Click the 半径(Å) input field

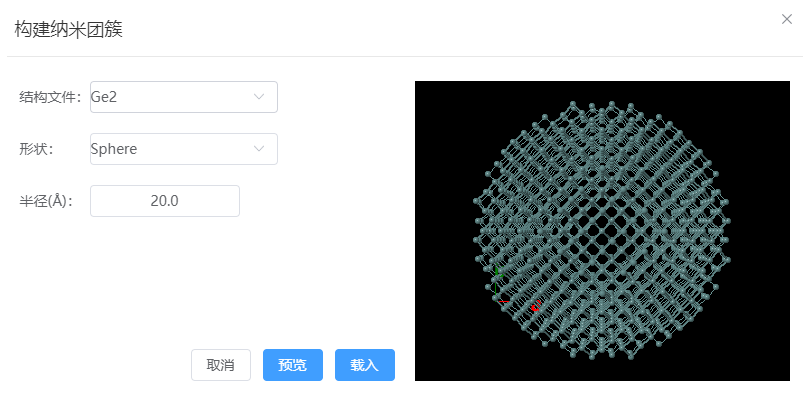[165, 201]
